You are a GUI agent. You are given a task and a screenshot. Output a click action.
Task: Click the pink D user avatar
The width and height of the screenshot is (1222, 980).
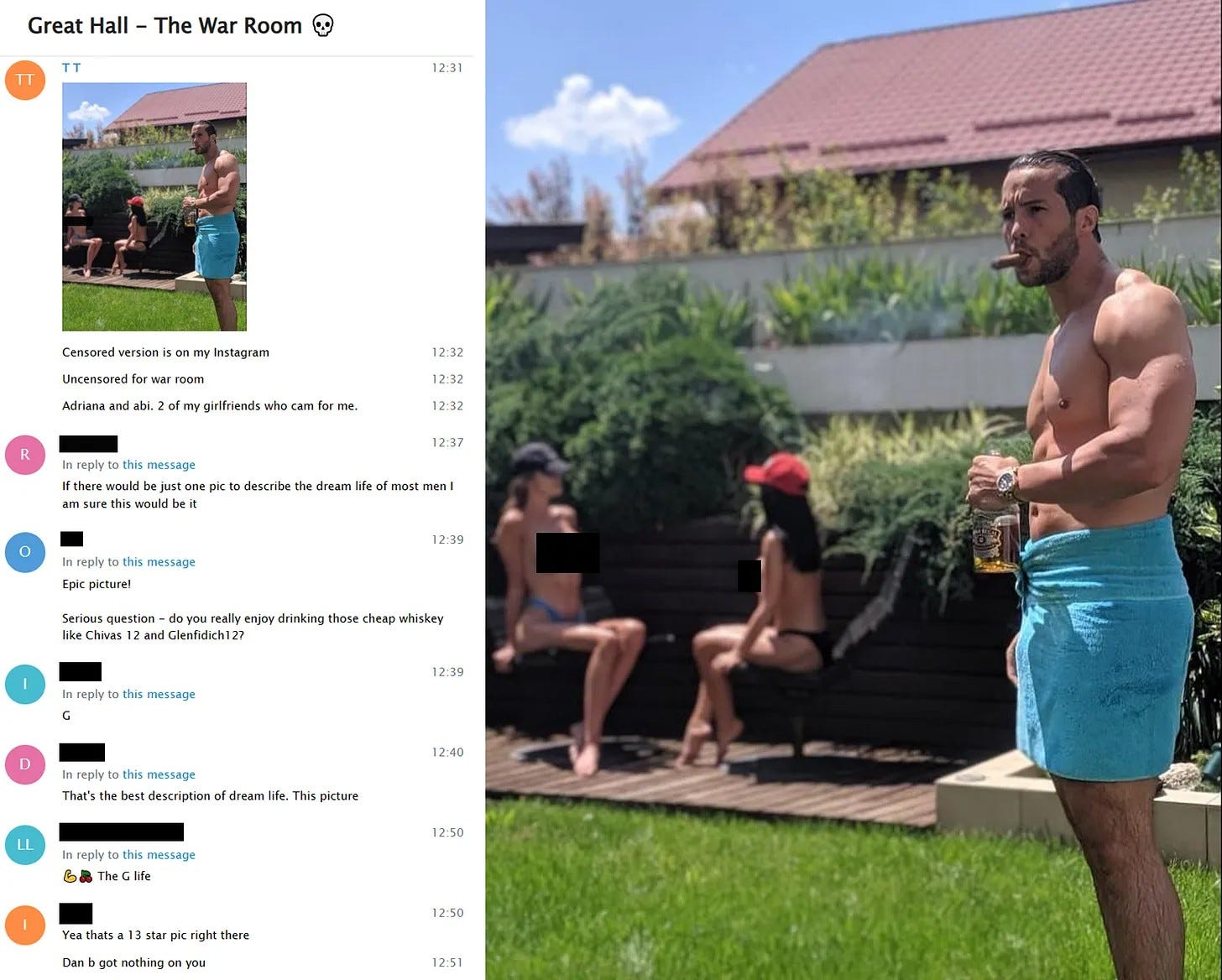(x=25, y=764)
